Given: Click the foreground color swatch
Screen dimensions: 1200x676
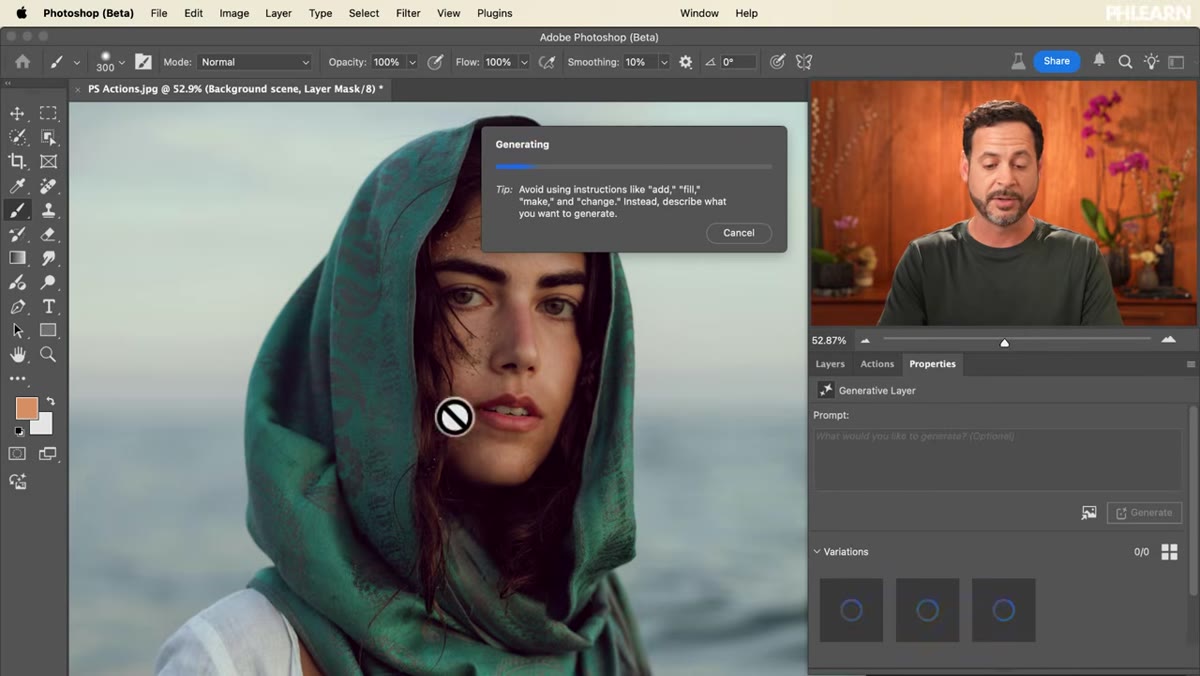Looking at the screenshot, I should coord(26,408).
